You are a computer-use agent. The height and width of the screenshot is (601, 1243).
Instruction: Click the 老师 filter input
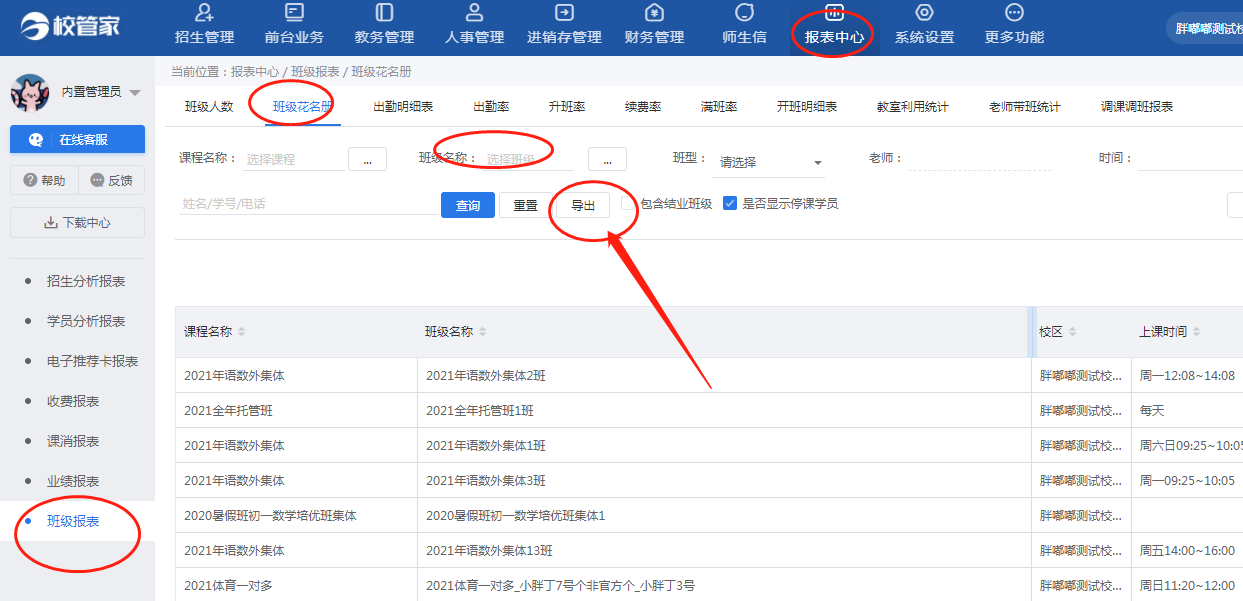(x=980, y=159)
